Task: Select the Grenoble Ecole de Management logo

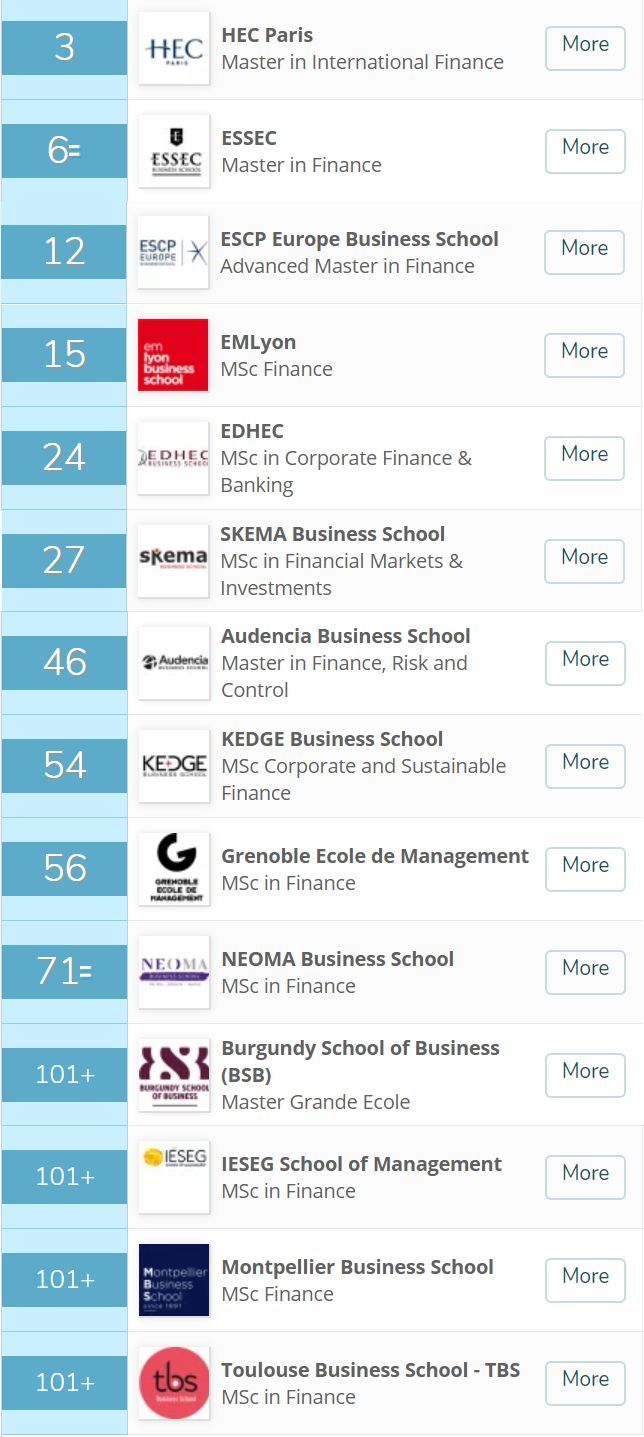Action: (x=174, y=869)
